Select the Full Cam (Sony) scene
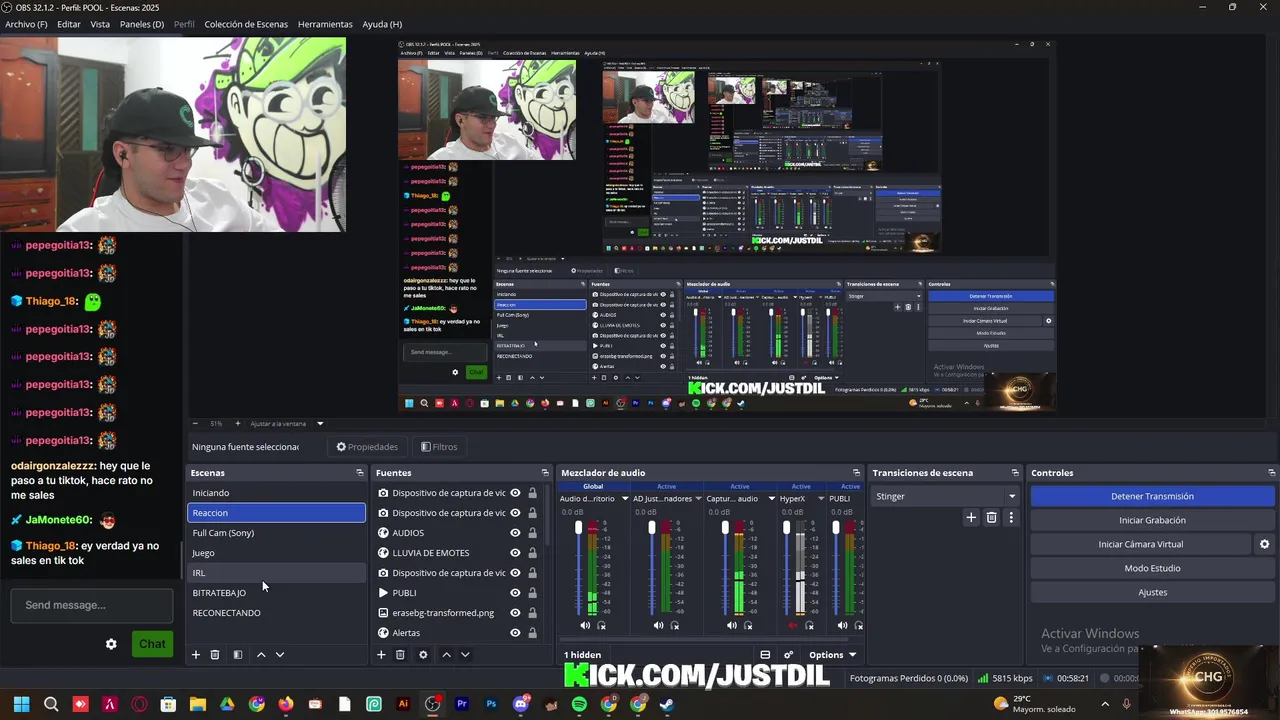 [277, 533]
